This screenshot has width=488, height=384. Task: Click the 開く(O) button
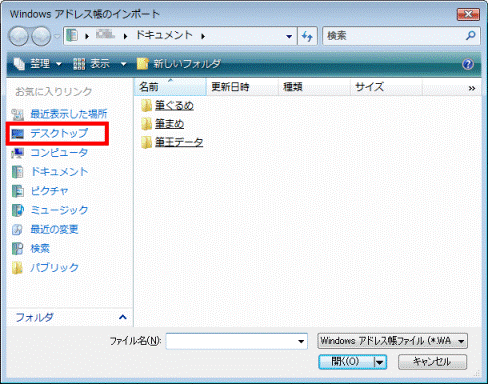[346, 362]
